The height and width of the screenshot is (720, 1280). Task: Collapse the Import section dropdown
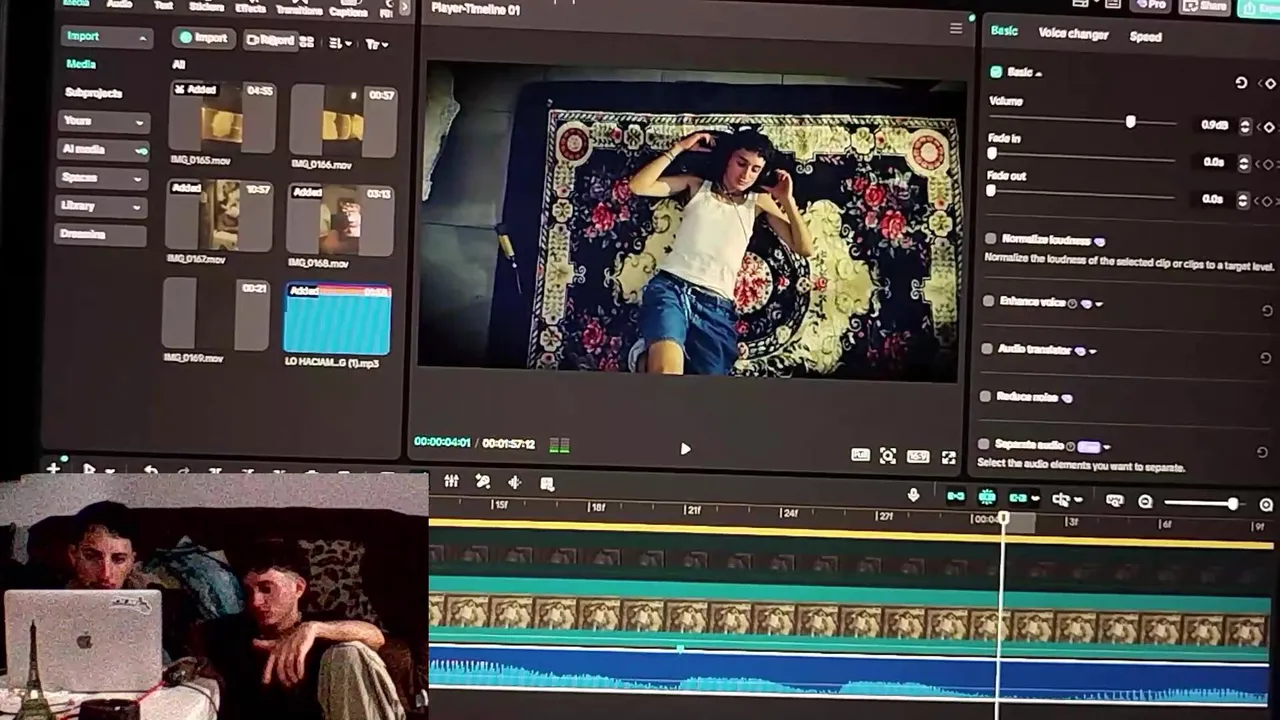coord(143,38)
